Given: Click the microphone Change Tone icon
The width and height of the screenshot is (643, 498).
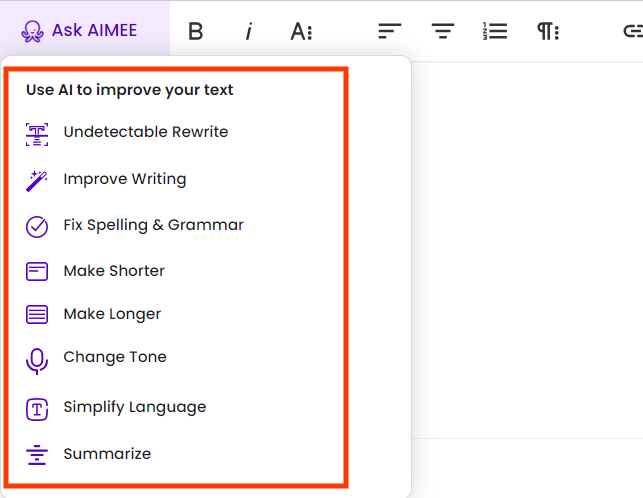Looking at the screenshot, I should point(37,360).
